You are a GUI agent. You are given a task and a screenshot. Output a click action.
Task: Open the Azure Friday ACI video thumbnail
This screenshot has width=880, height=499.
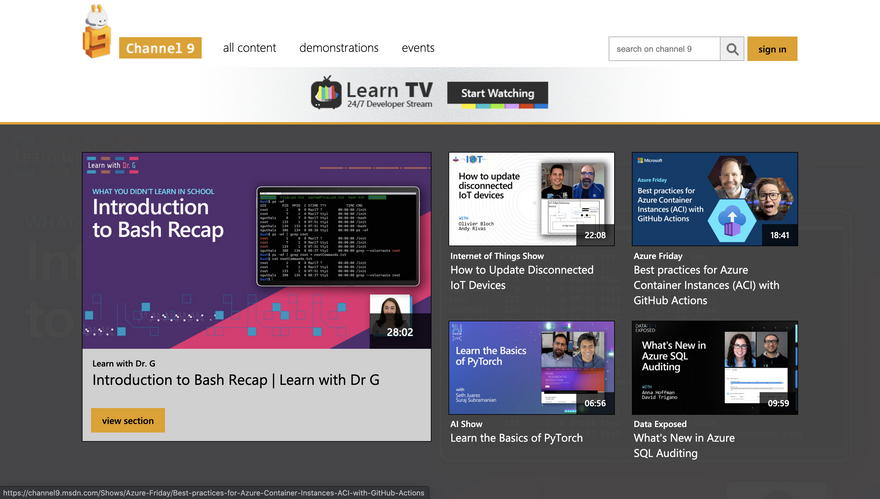(x=714, y=199)
